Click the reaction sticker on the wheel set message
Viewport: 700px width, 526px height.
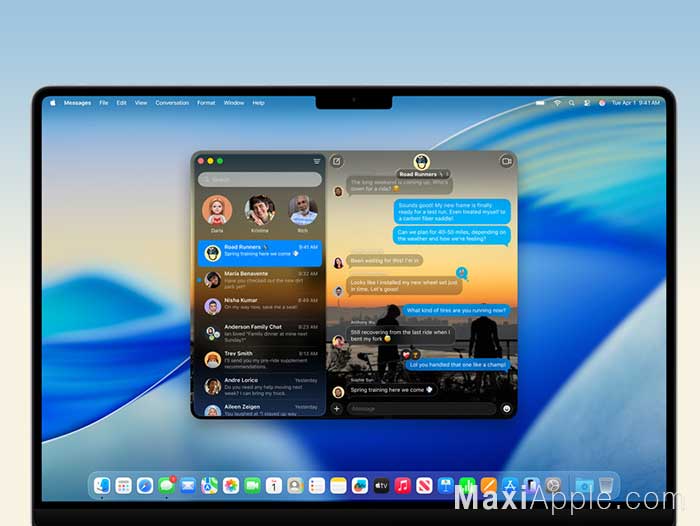[x=462, y=273]
